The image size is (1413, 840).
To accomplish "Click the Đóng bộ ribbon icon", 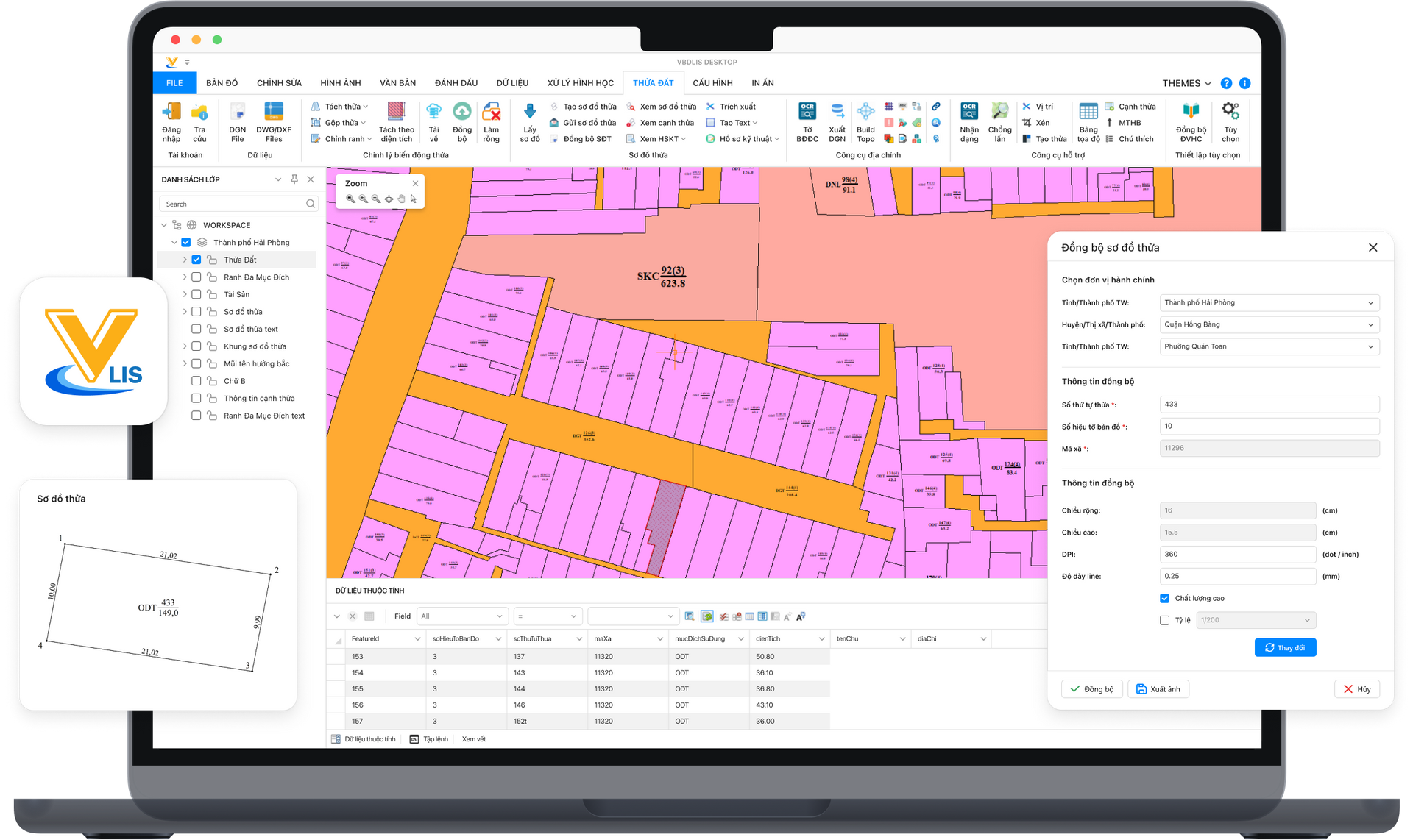I will [x=462, y=113].
